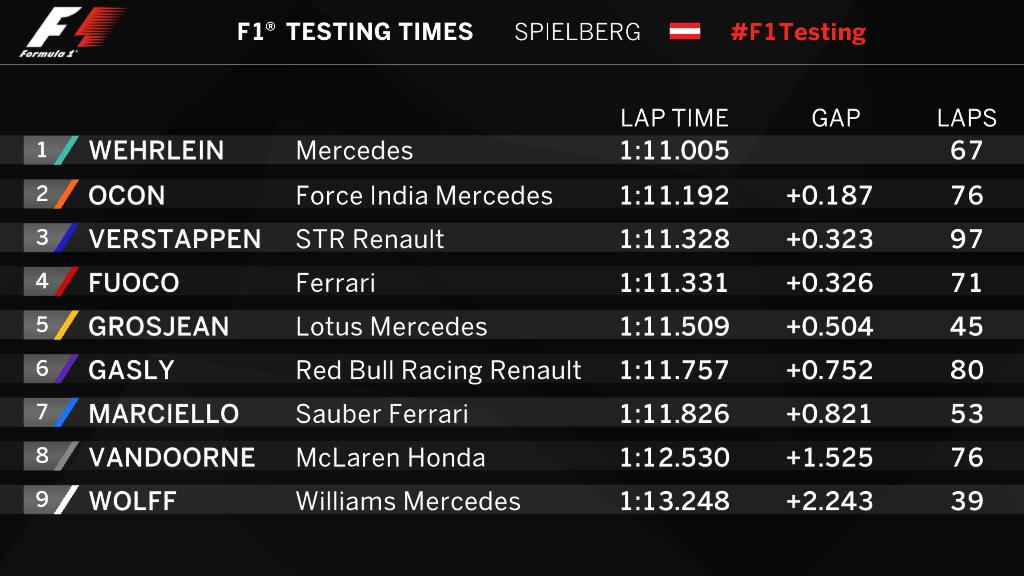Image resolution: width=1024 pixels, height=576 pixels.
Task: Click Verstappen's 97 laps count
Action: coord(967,239)
